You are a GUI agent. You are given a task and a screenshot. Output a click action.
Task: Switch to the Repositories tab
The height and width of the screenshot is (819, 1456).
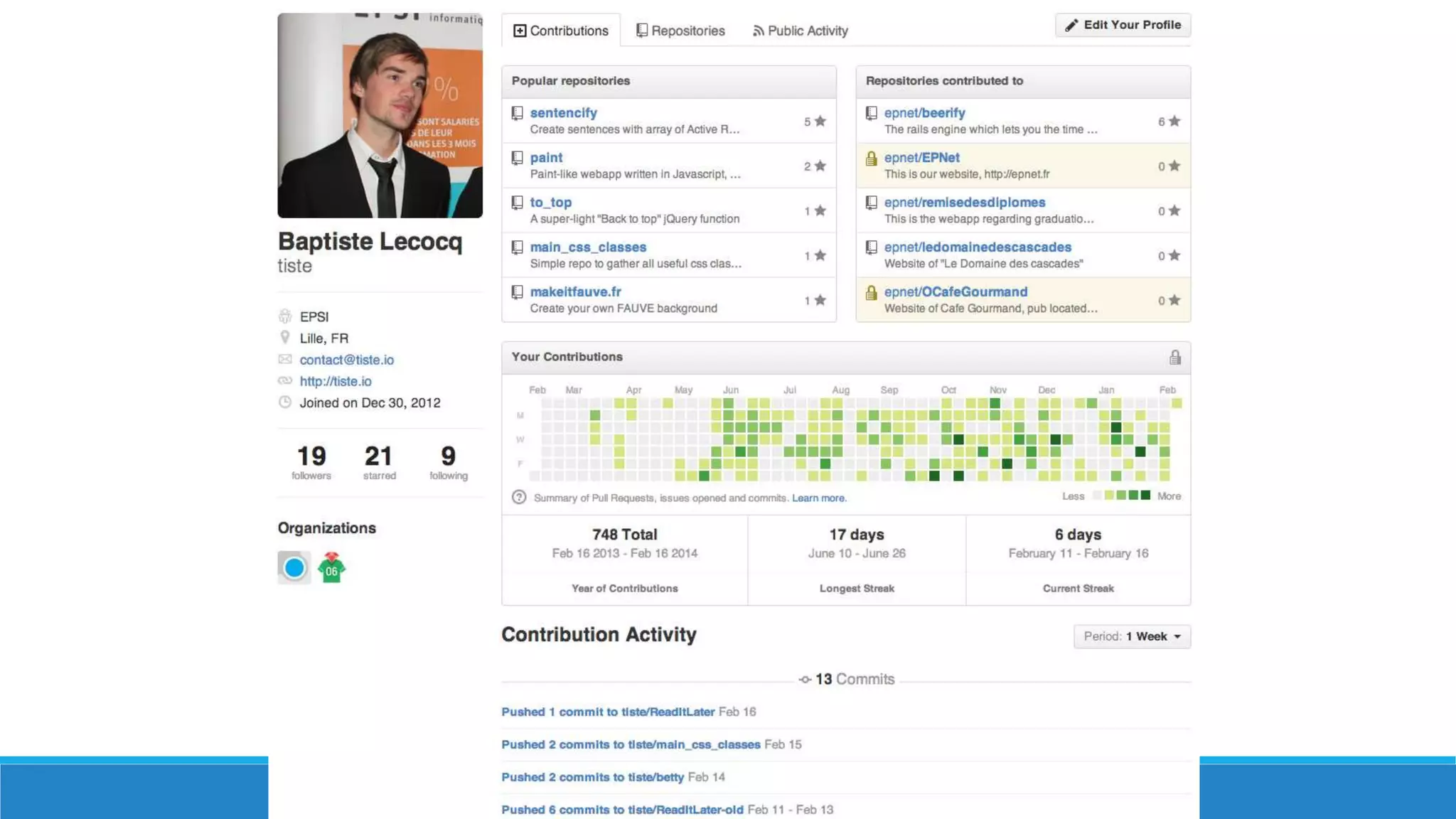point(680,31)
